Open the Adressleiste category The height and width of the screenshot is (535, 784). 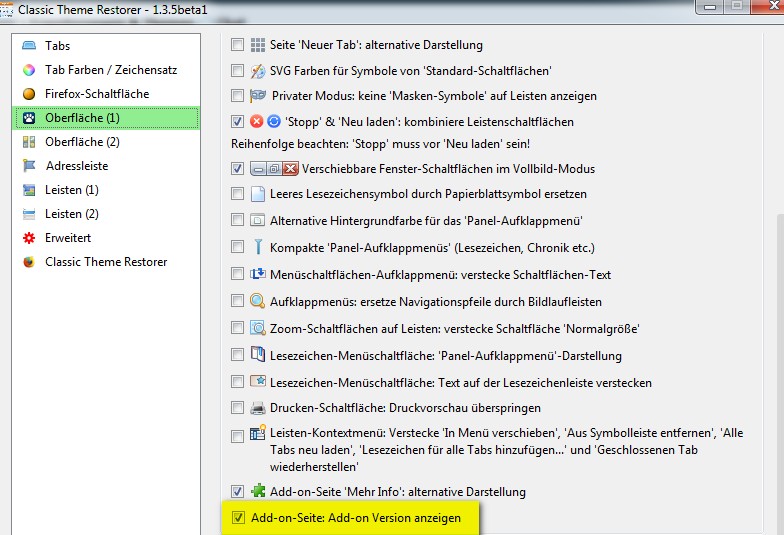pyautogui.click(x=106, y=166)
